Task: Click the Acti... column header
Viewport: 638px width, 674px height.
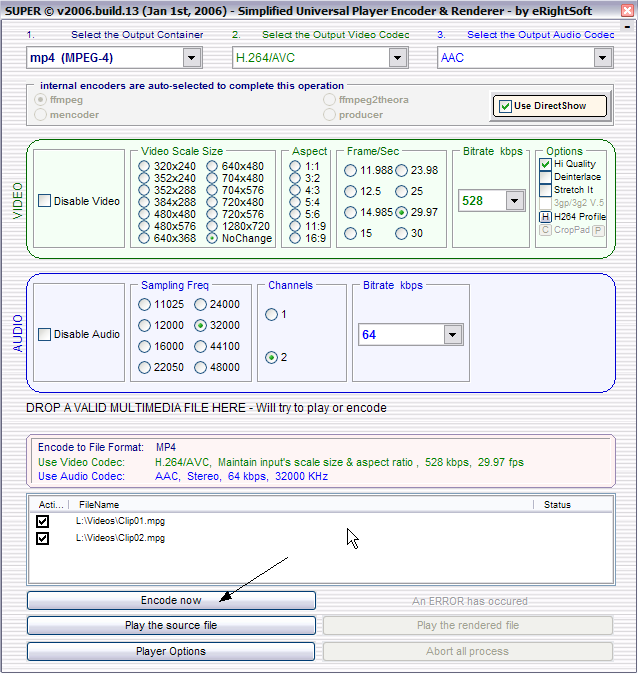Action: (x=51, y=505)
